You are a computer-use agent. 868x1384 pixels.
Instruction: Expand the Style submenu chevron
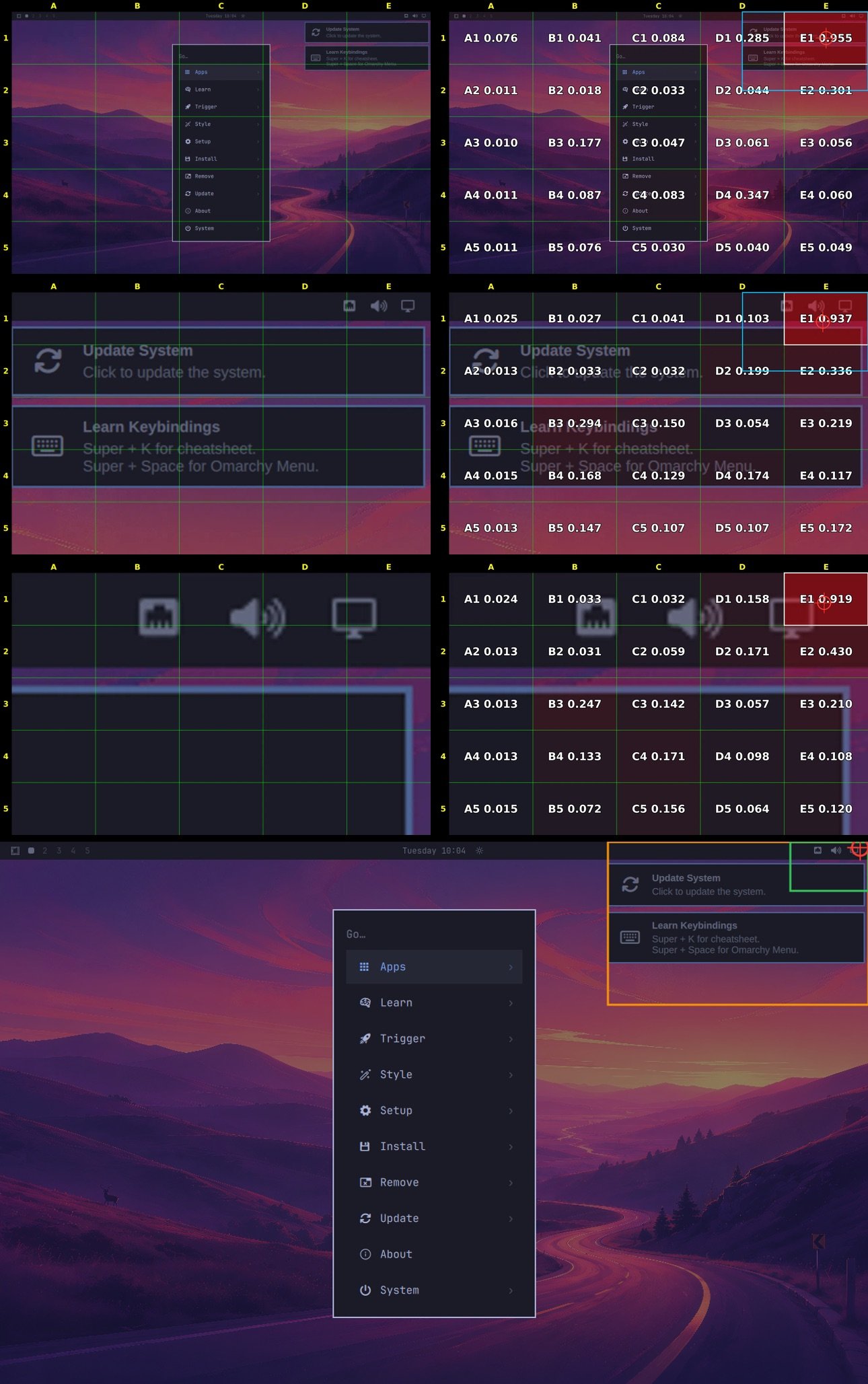click(511, 1075)
